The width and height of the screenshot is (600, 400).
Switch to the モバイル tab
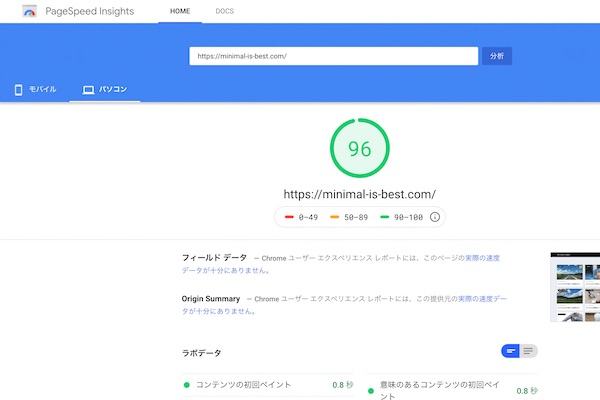coord(35,89)
